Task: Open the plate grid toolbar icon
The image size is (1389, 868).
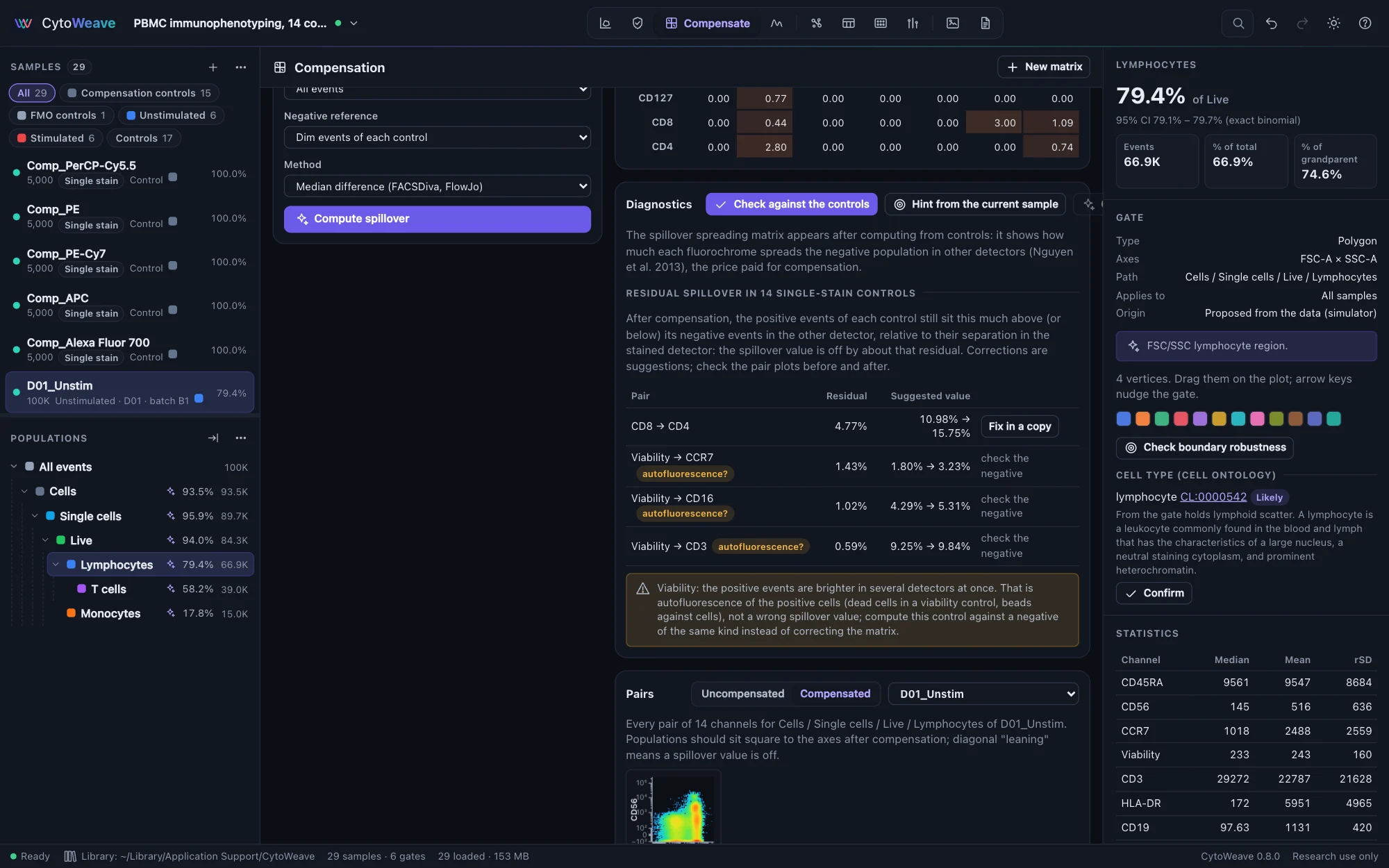Action: 881,23
